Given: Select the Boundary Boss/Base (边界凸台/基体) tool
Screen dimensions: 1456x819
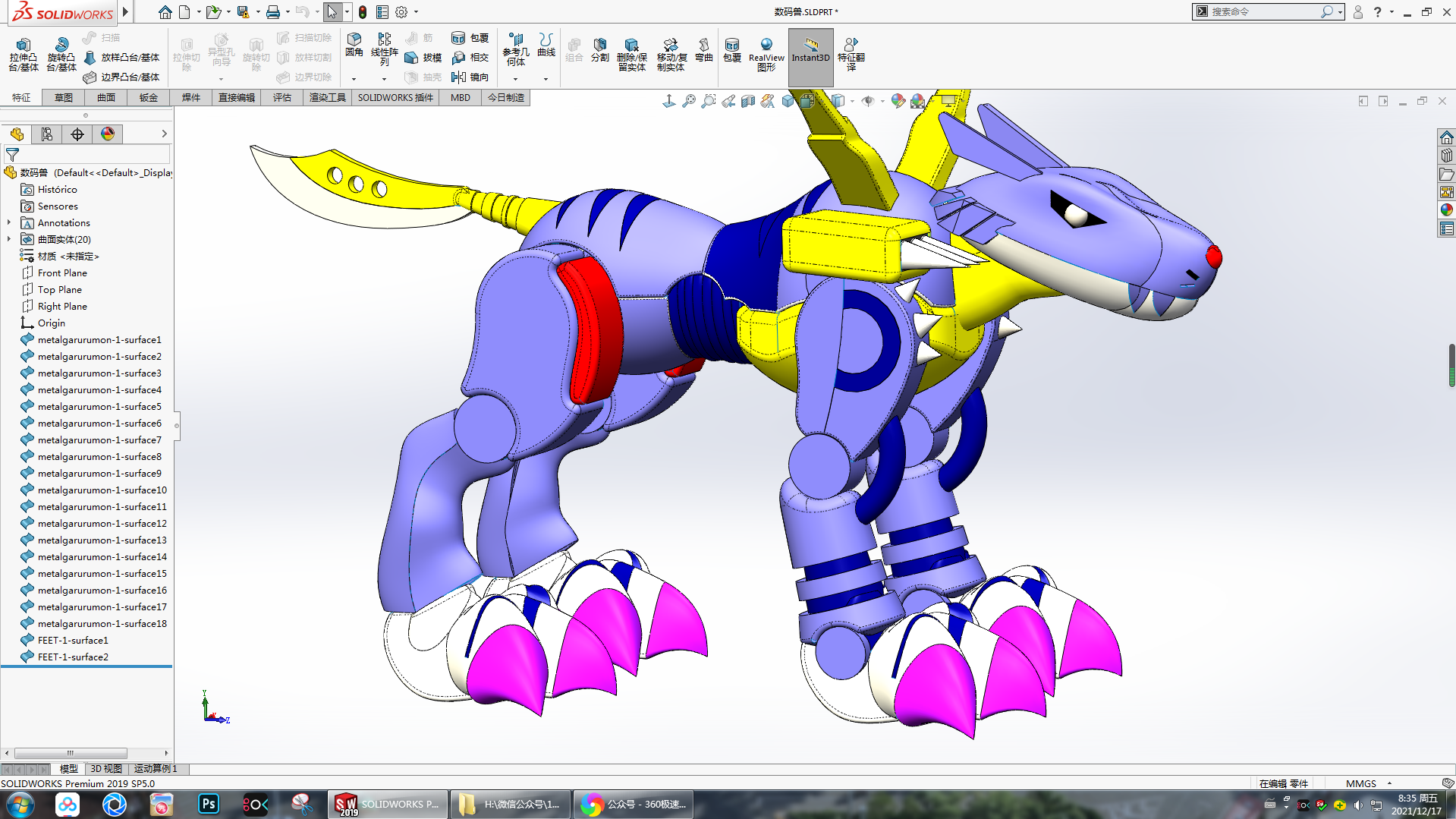Looking at the screenshot, I should pos(121,77).
